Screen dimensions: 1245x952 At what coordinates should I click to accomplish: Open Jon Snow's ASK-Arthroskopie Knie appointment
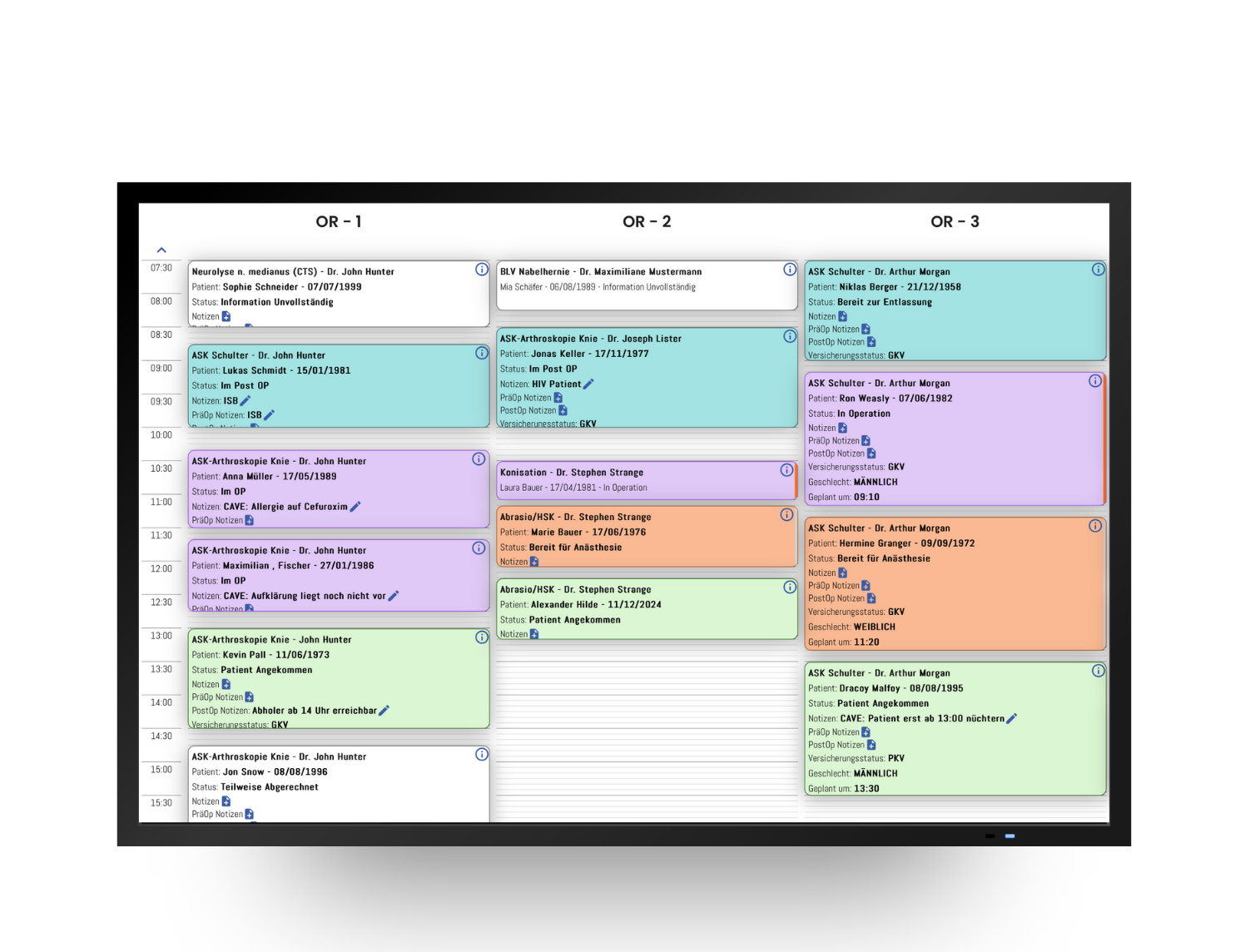point(338,782)
